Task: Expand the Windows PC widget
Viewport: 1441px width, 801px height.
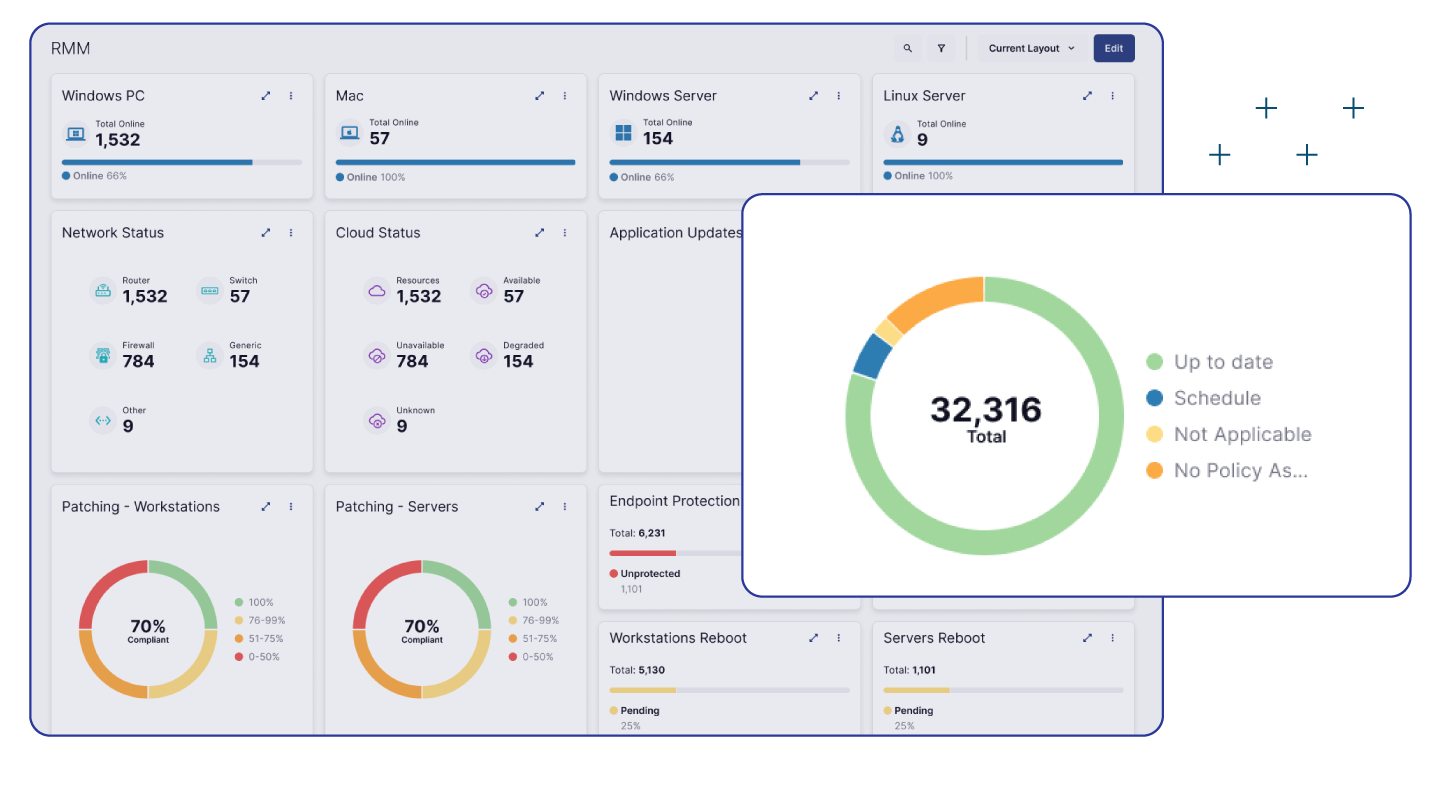Action: pyautogui.click(x=266, y=96)
